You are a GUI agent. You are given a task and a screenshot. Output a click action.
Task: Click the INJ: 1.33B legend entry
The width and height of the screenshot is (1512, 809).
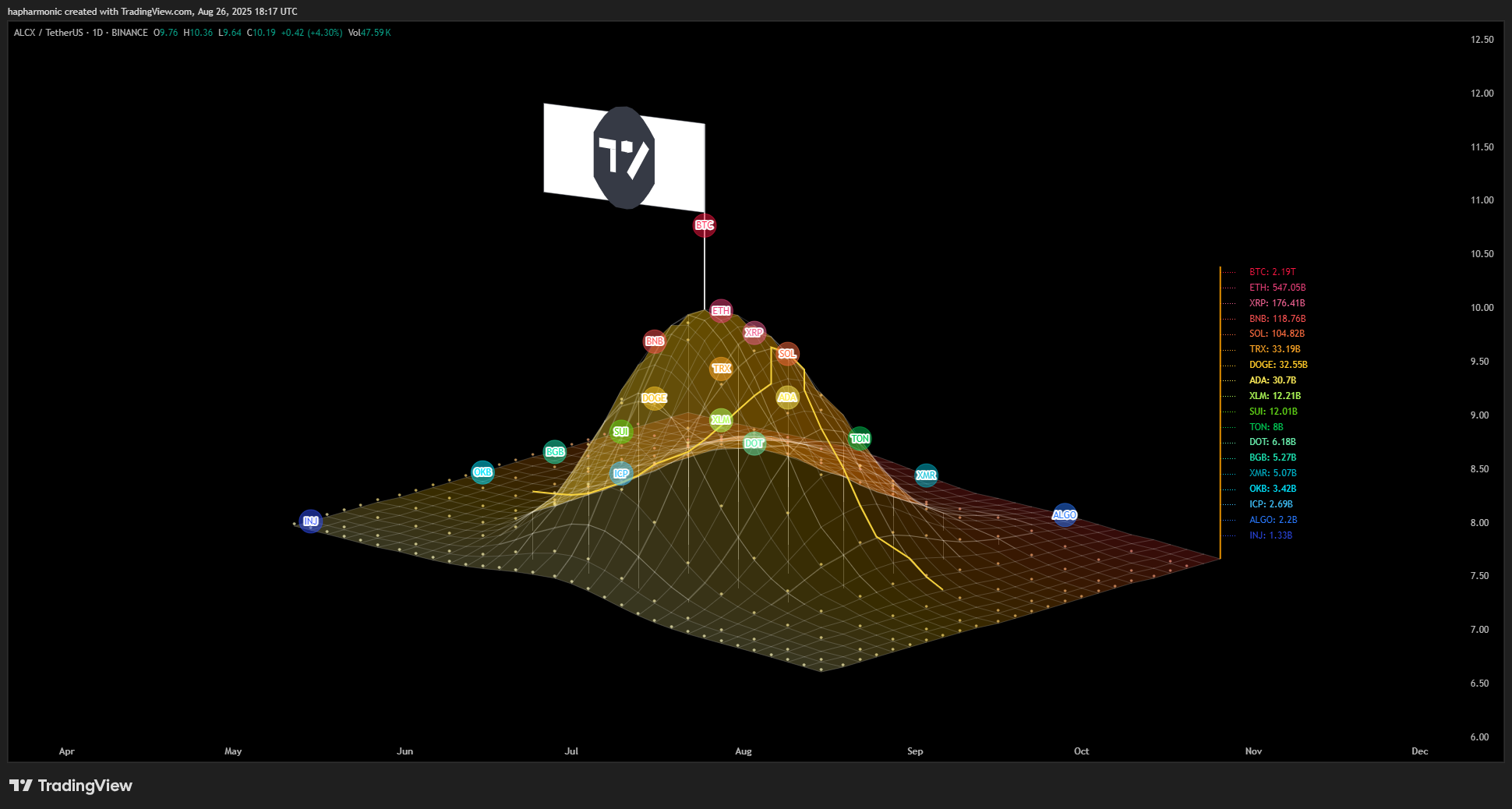(x=1270, y=535)
